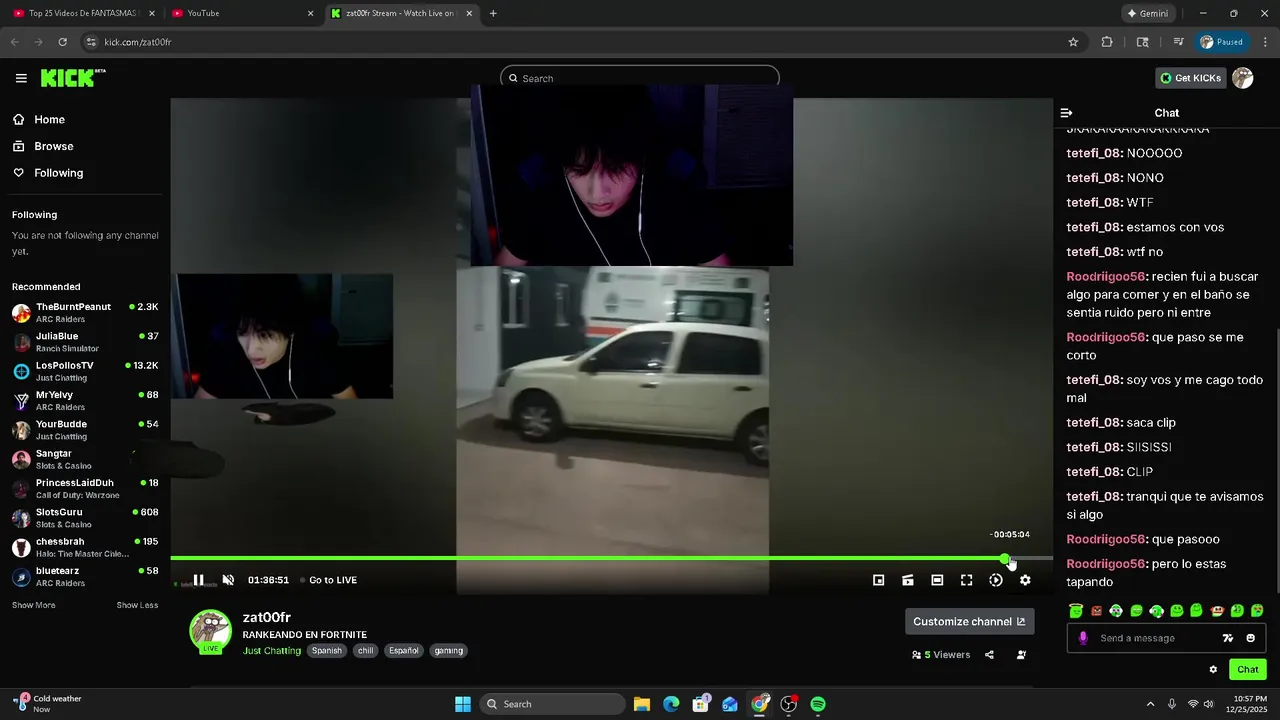The width and height of the screenshot is (1280, 720).
Task: Reload the page
Action: pos(62,42)
